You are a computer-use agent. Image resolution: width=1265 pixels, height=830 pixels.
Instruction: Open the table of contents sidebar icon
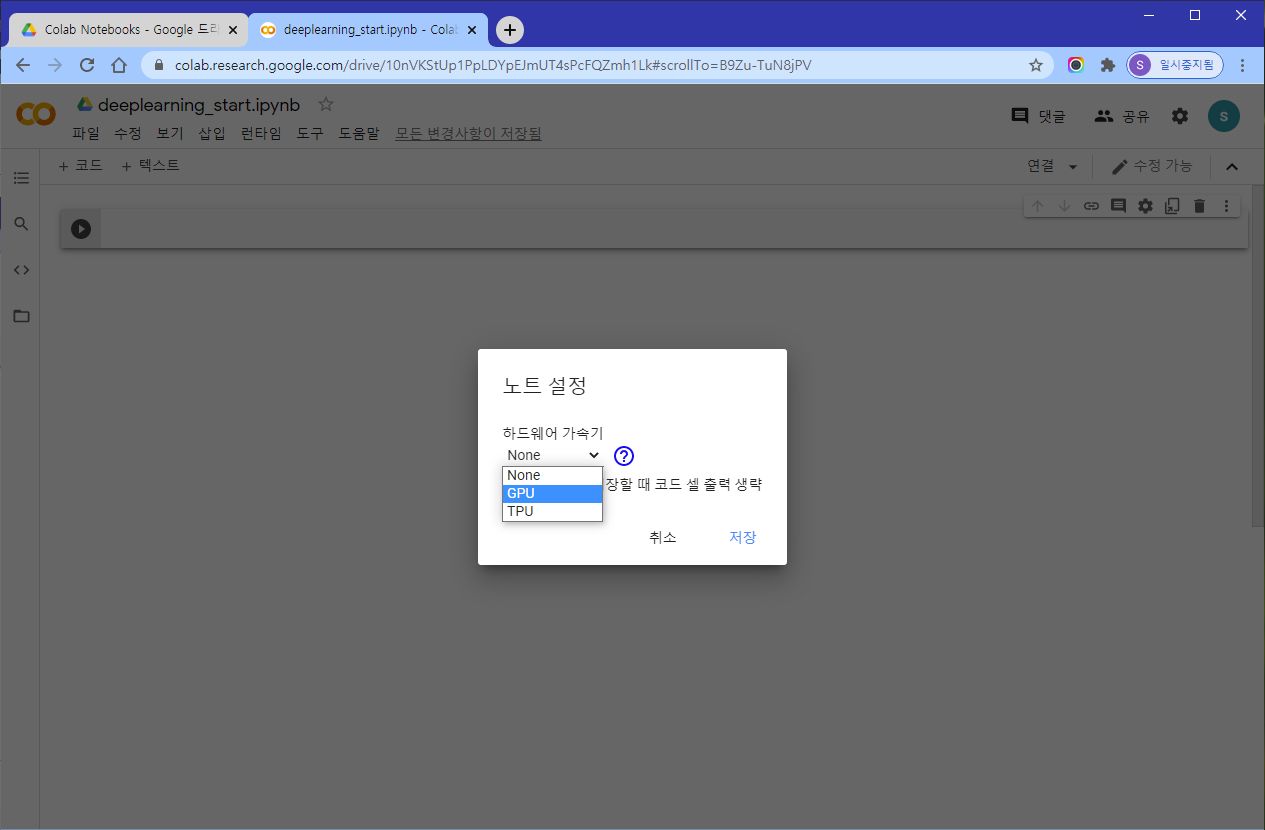pyautogui.click(x=21, y=178)
